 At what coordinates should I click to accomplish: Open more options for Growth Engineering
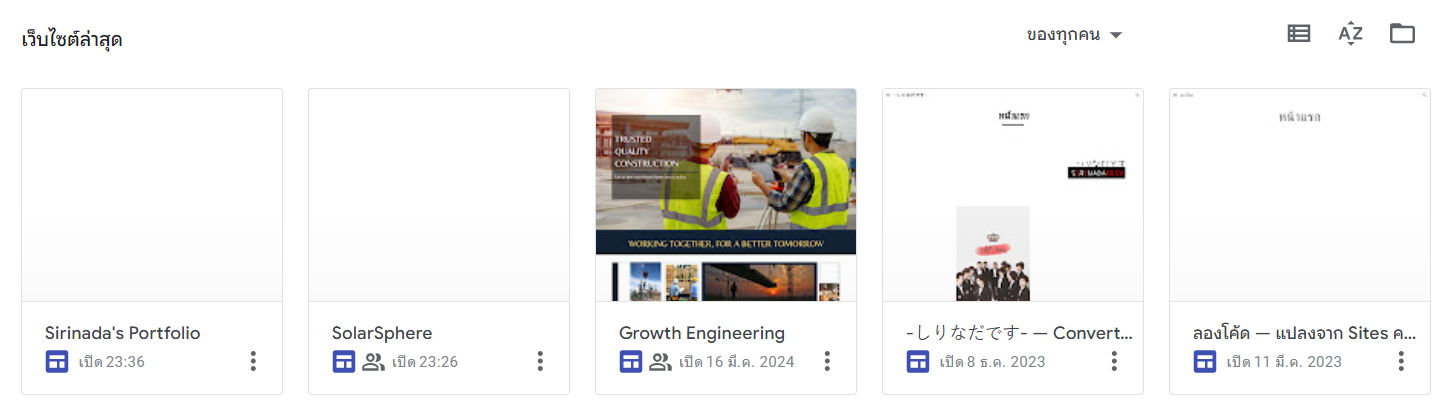point(827,361)
